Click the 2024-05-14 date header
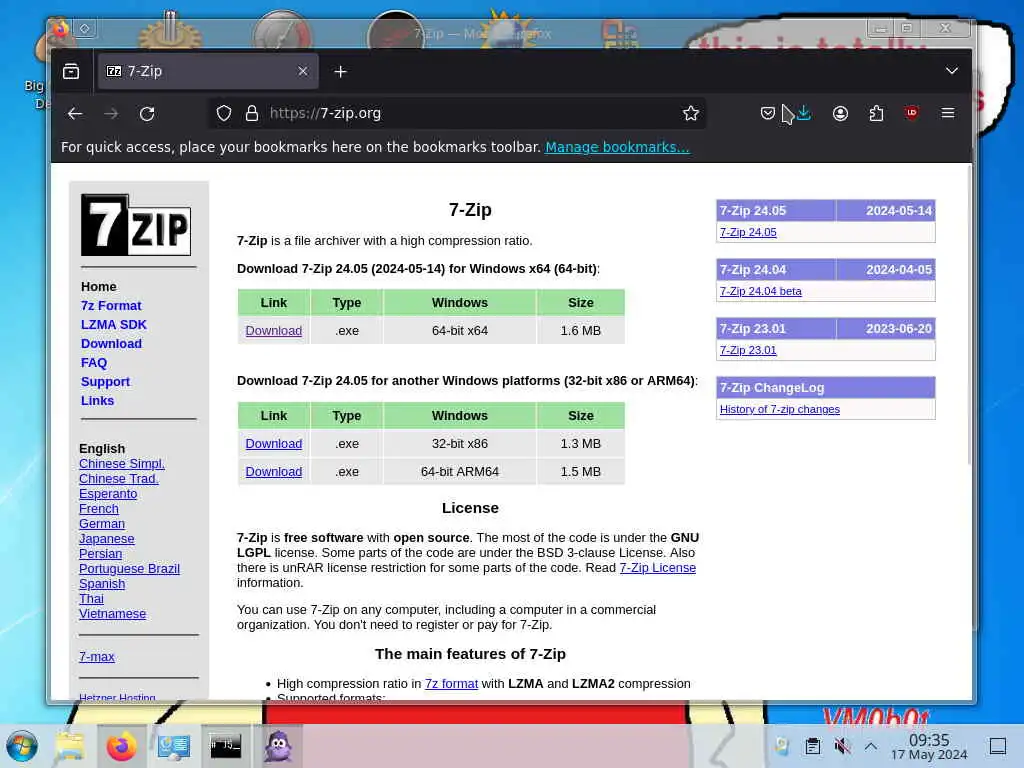Screen dimensions: 1024x768 coord(899,211)
